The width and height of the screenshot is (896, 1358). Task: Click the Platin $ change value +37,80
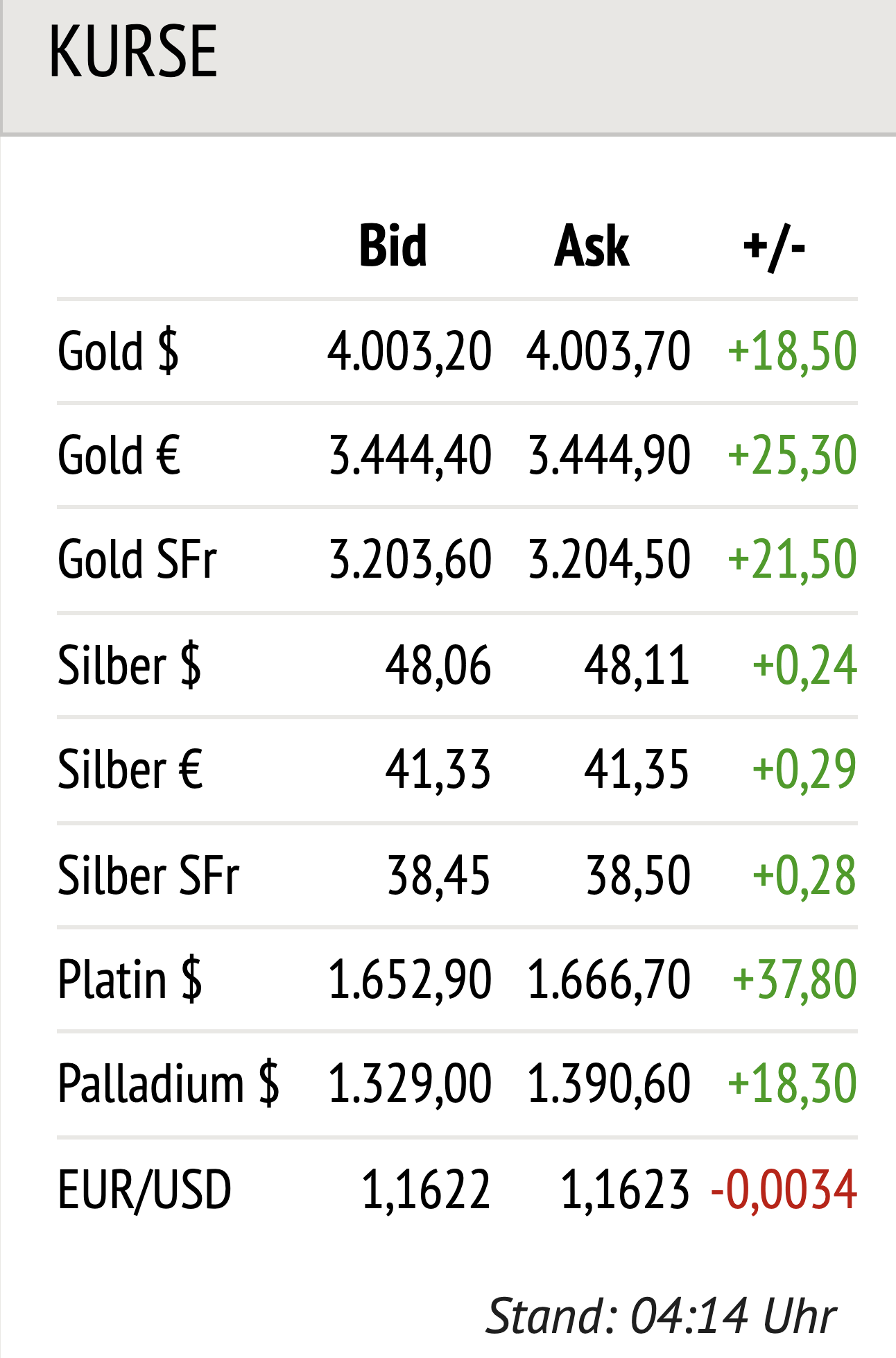795,979
